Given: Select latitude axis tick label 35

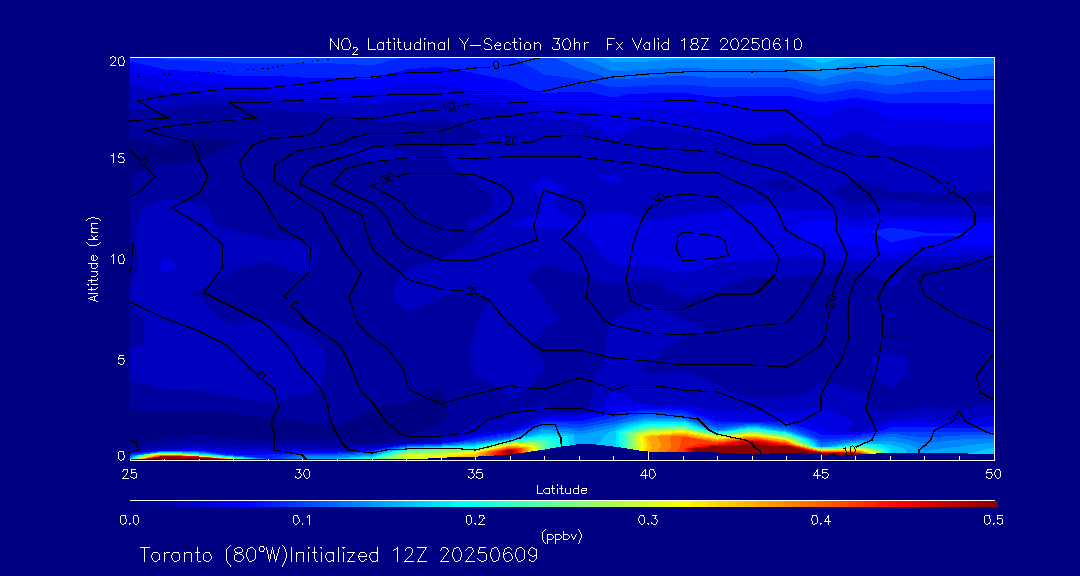Looking at the screenshot, I should pos(475,474).
